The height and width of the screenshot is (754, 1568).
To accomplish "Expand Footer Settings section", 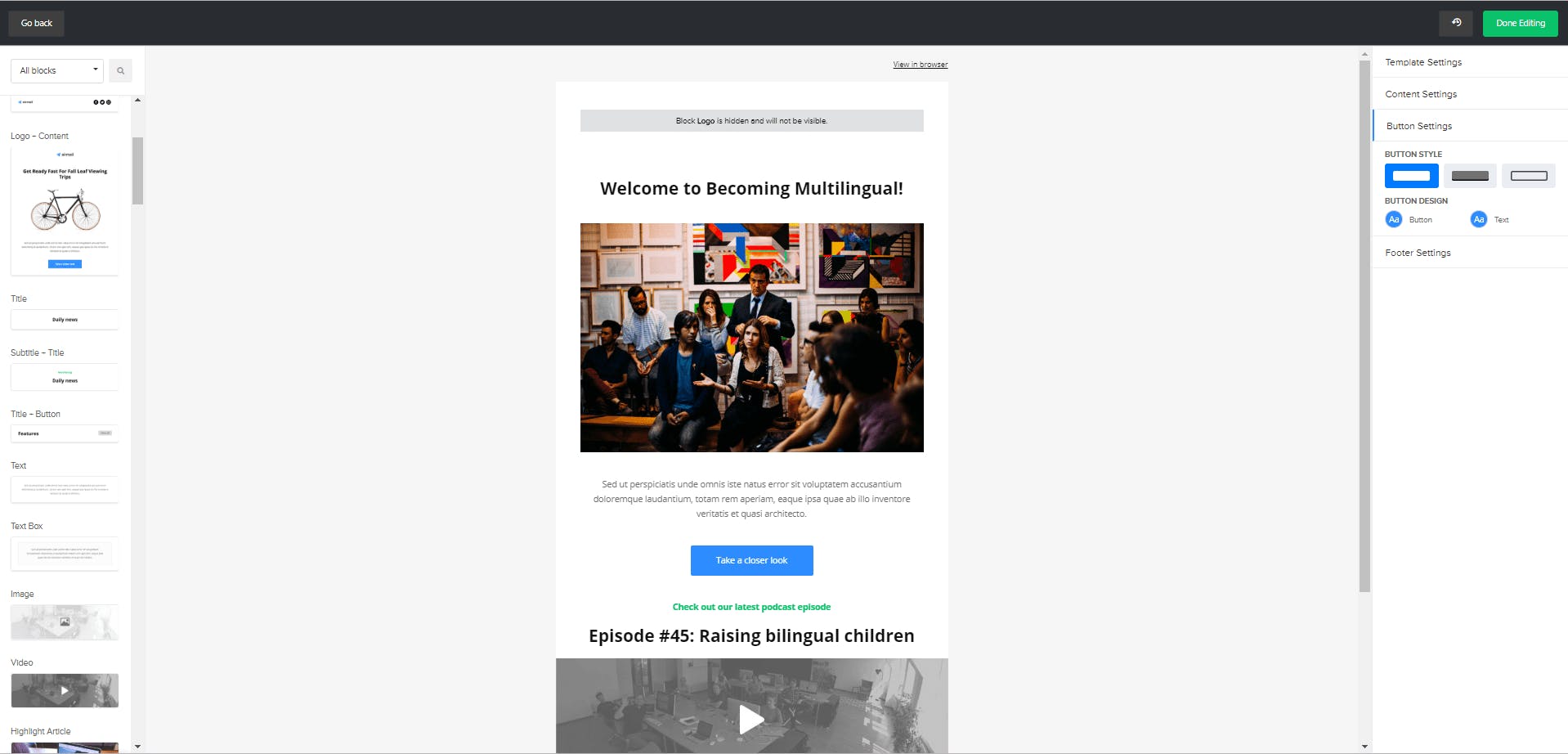I will (1470, 253).
